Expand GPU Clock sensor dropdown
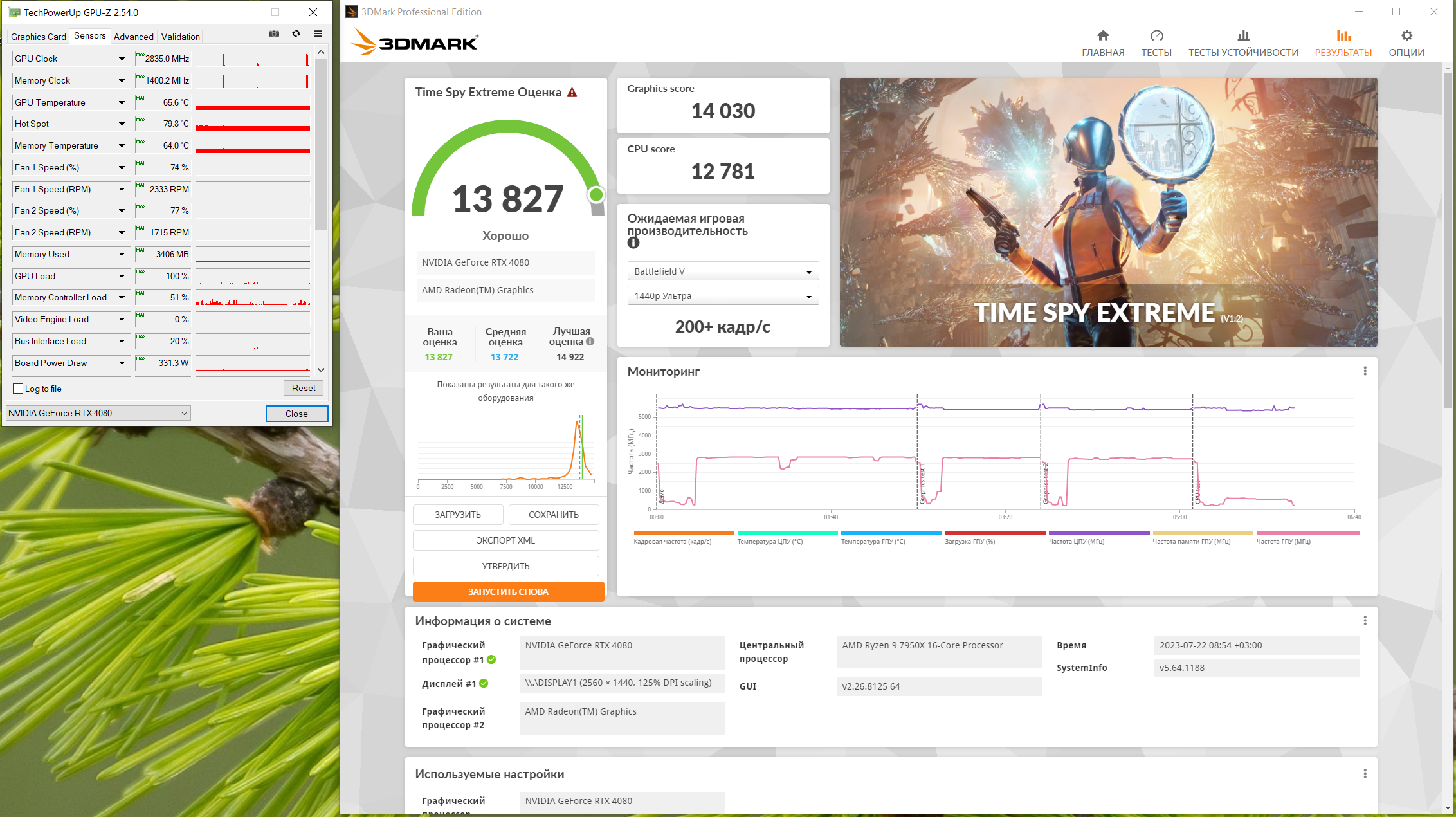The width and height of the screenshot is (1456, 817). tap(122, 59)
